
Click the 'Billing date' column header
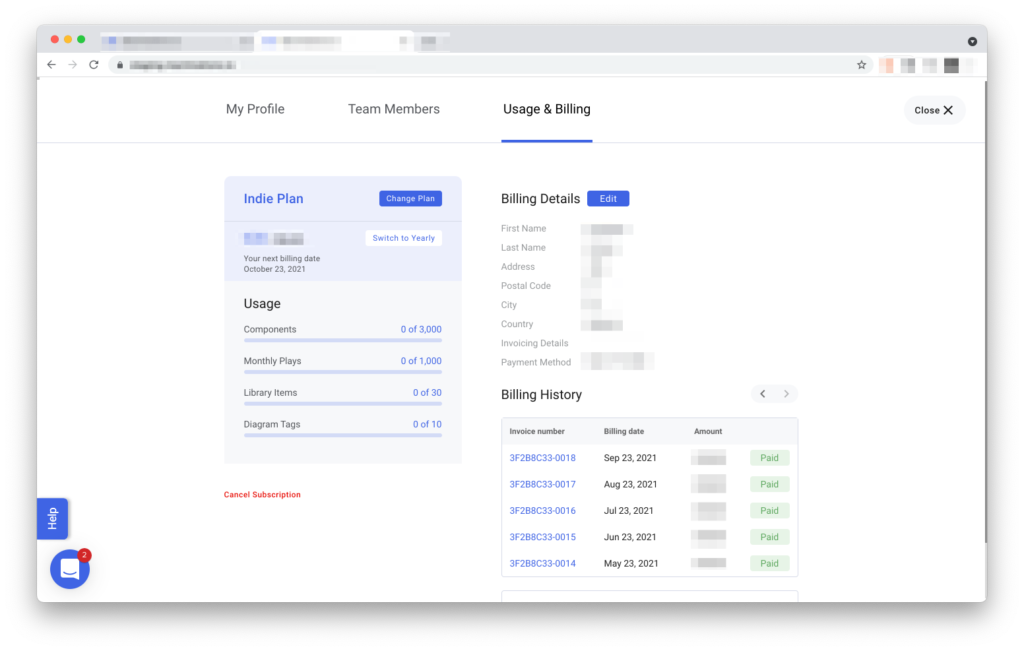624,431
